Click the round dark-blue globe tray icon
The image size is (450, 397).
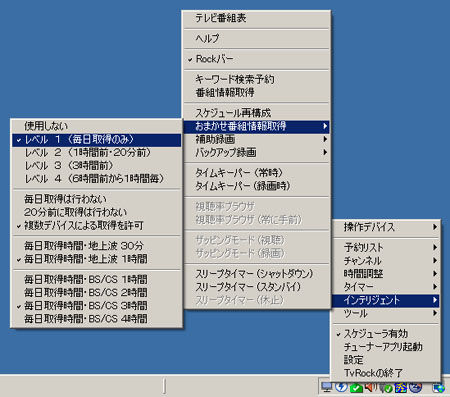point(416,387)
